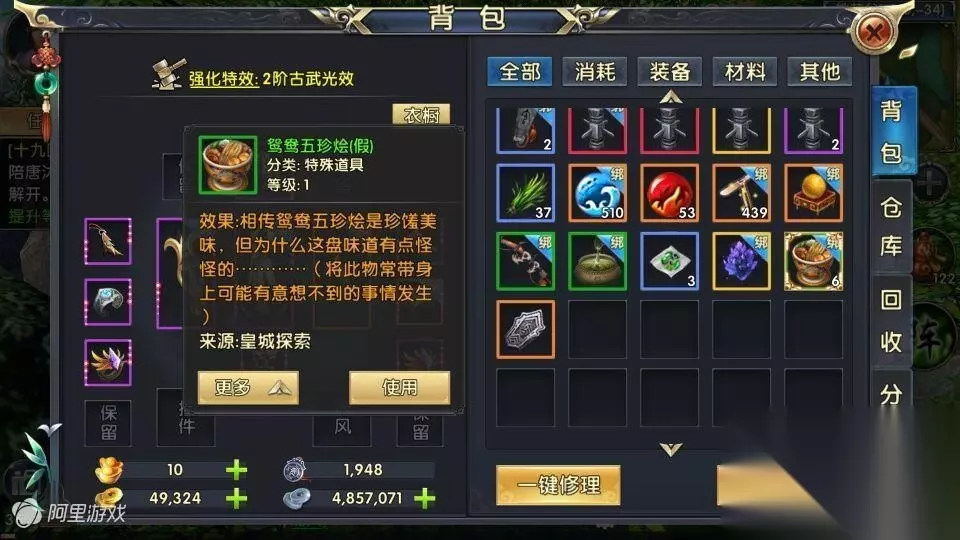The image size is (960, 540).
Task: Select the silver badge item in orange frame
Action: click(525, 329)
